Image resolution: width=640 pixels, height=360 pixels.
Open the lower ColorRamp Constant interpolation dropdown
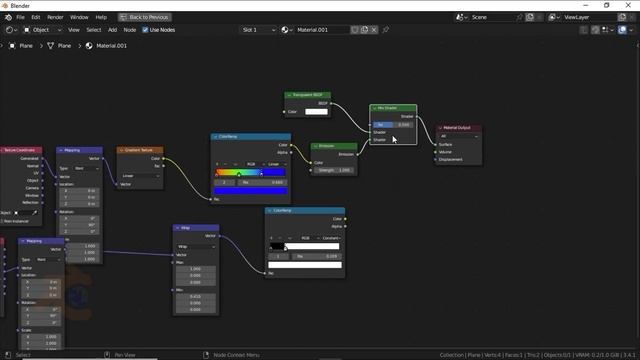(331, 238)
